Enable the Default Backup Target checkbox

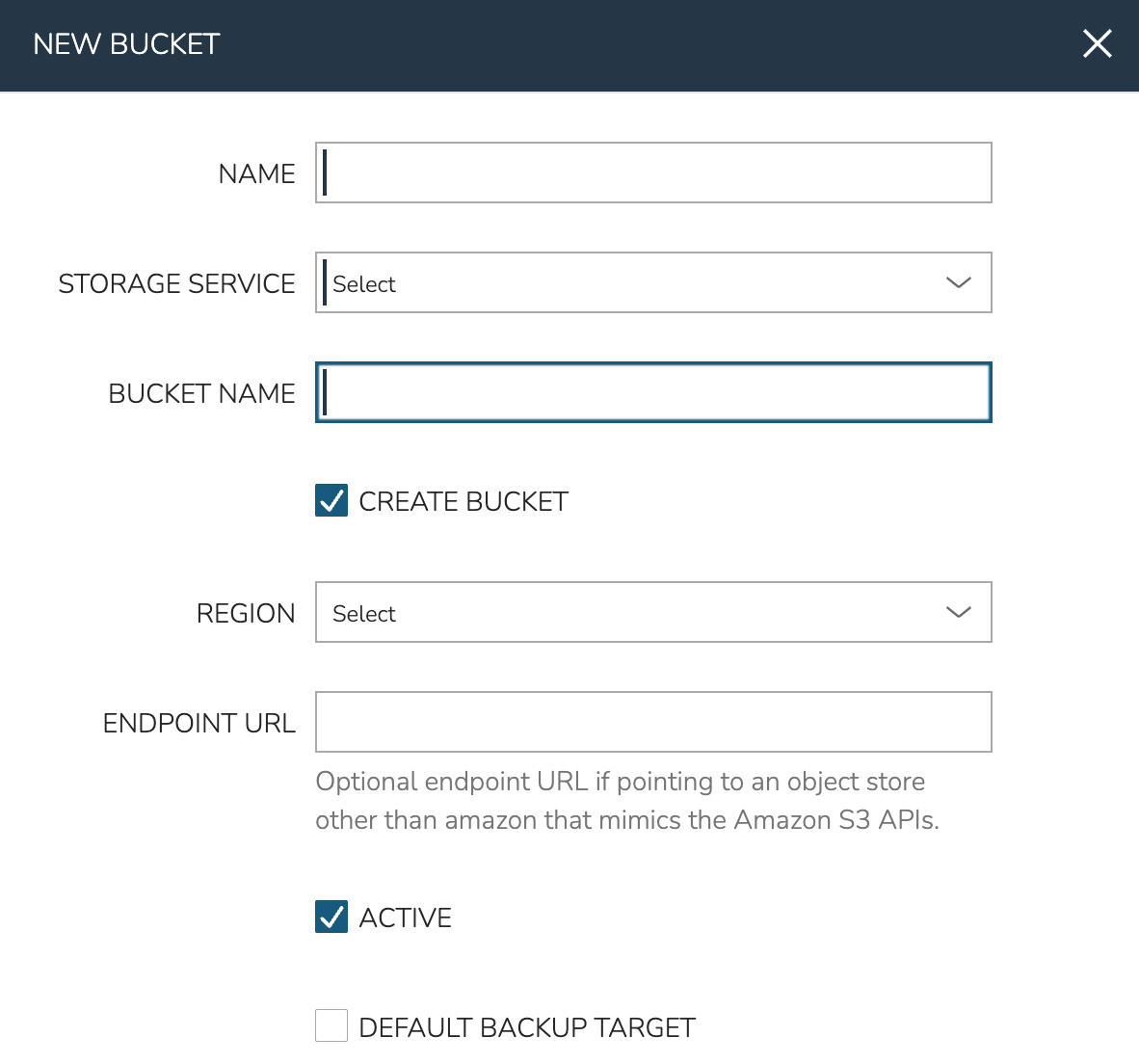pyautogui.click(x=331, y=1026)
